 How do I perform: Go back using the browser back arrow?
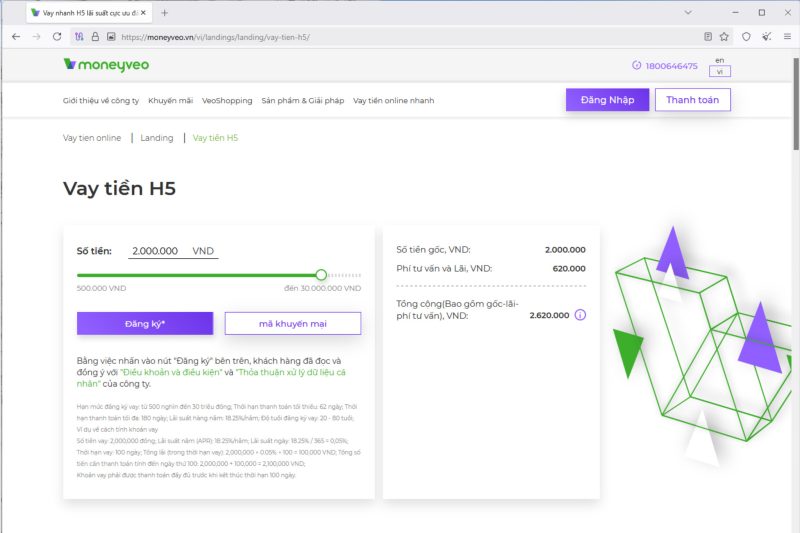[16, 37]
